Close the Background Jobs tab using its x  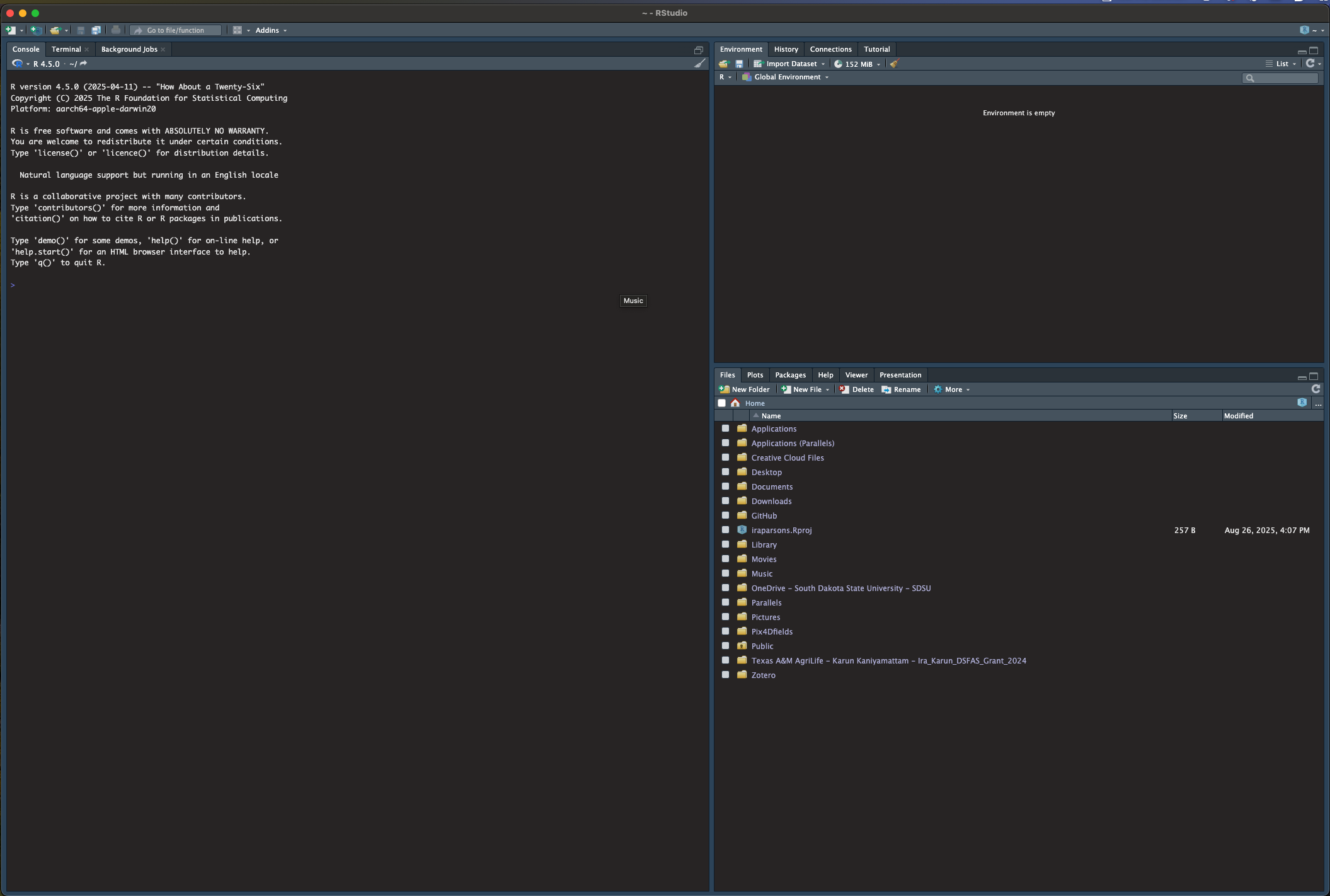163,50
